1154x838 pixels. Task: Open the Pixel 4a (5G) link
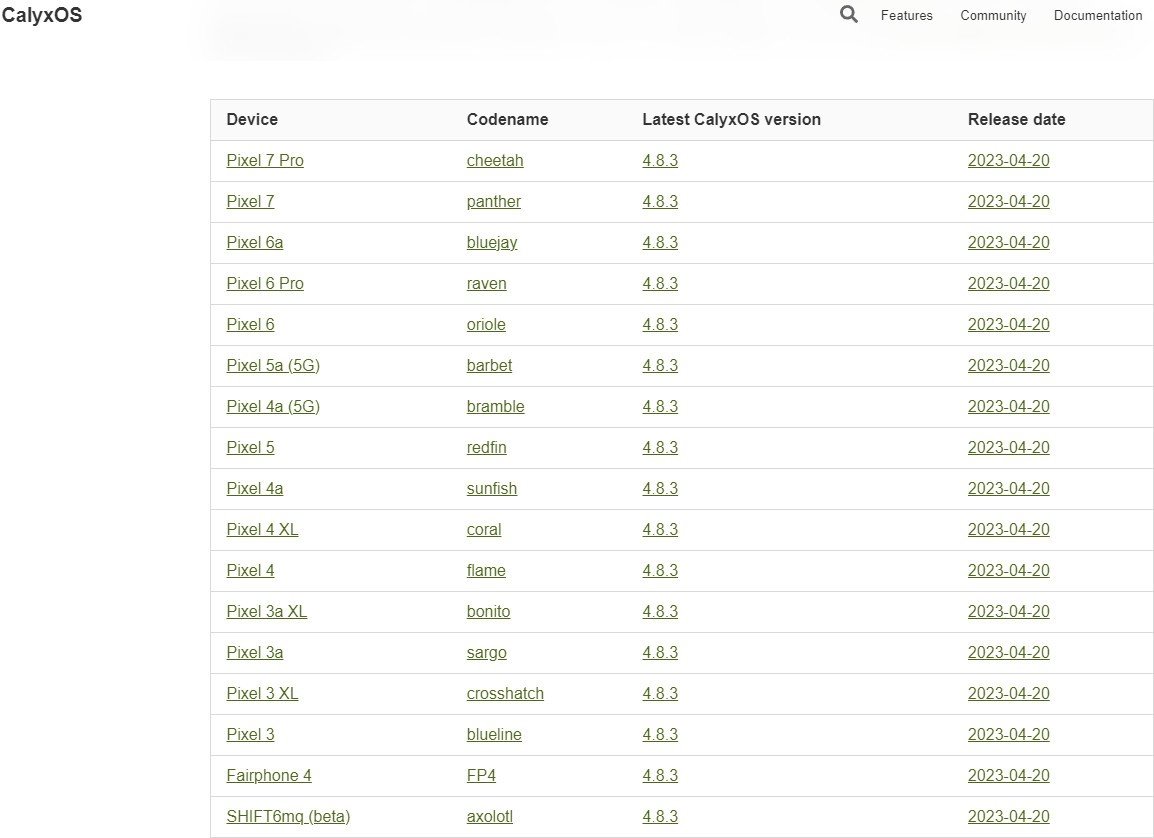click(x=273, y=407)
